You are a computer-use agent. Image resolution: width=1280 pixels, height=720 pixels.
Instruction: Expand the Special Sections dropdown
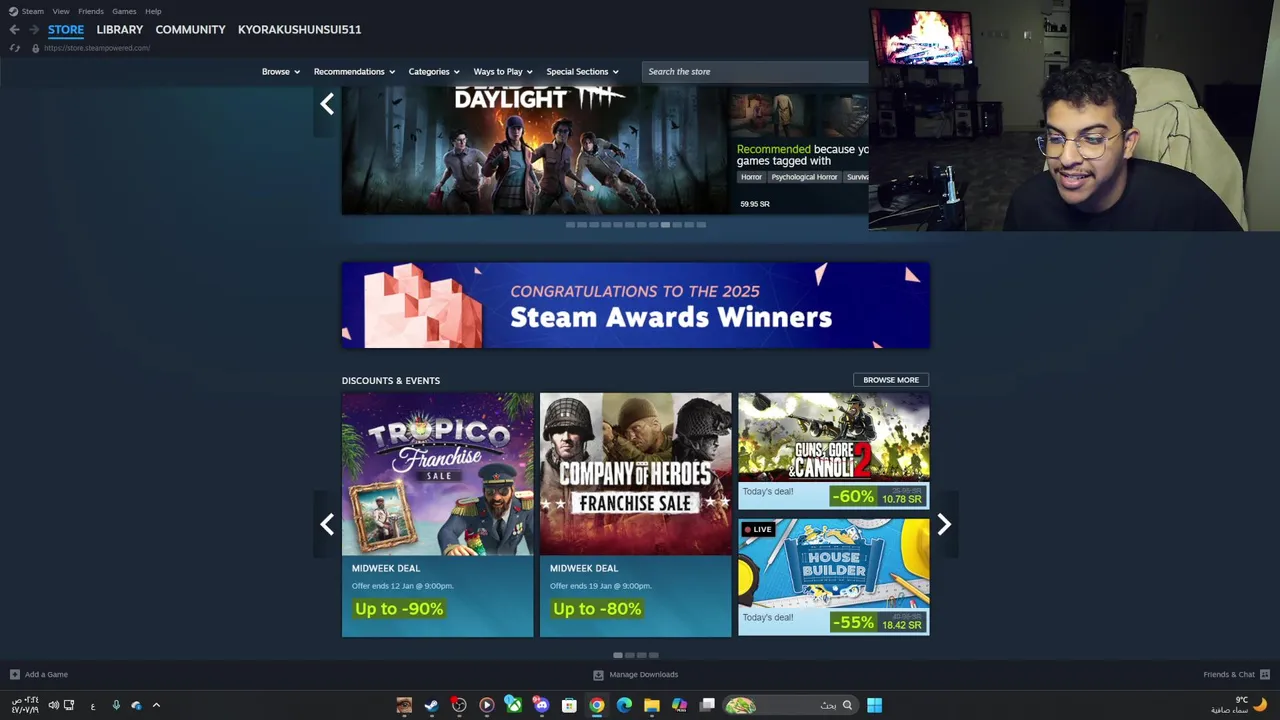[582, 72]
